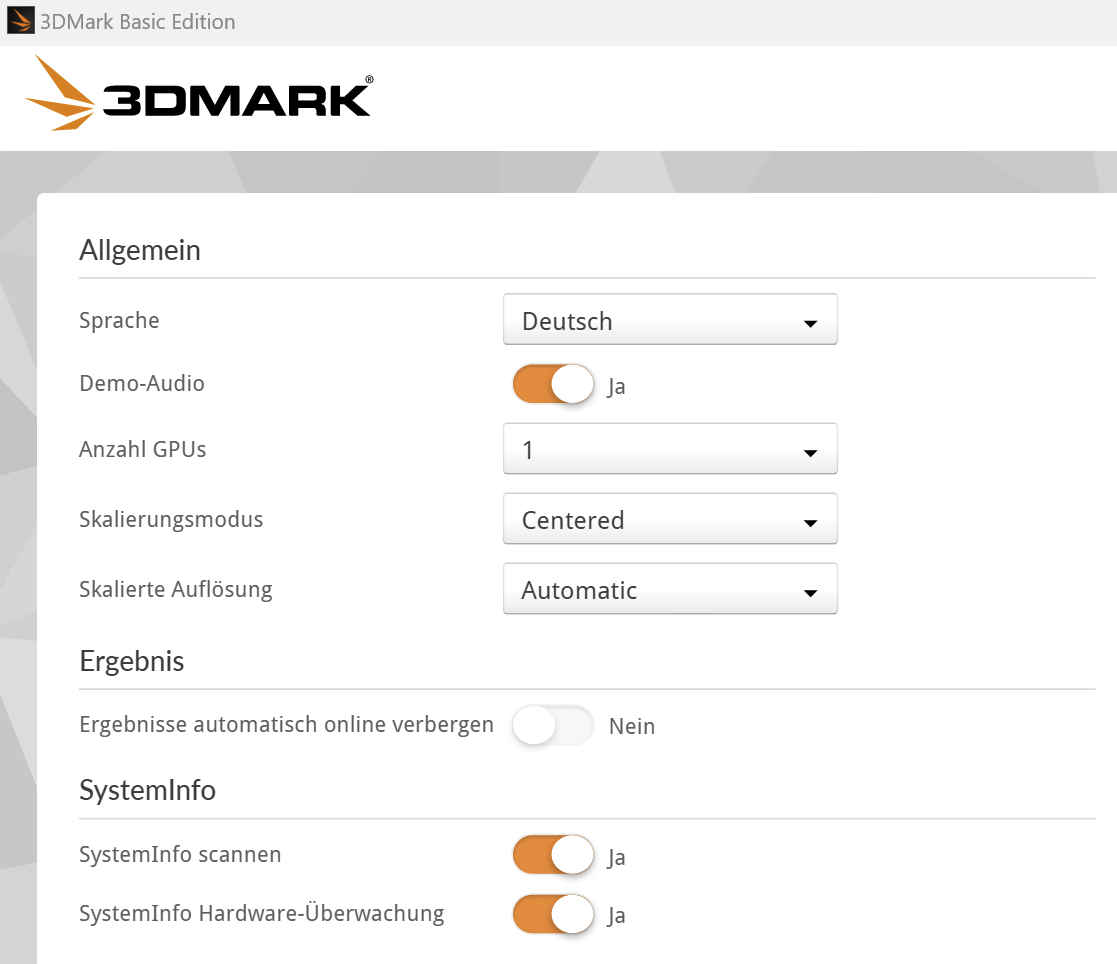Click the Nein label beside results toggle
The width and height of the screenshot is (1117, 964).
(x=632, y=726)
